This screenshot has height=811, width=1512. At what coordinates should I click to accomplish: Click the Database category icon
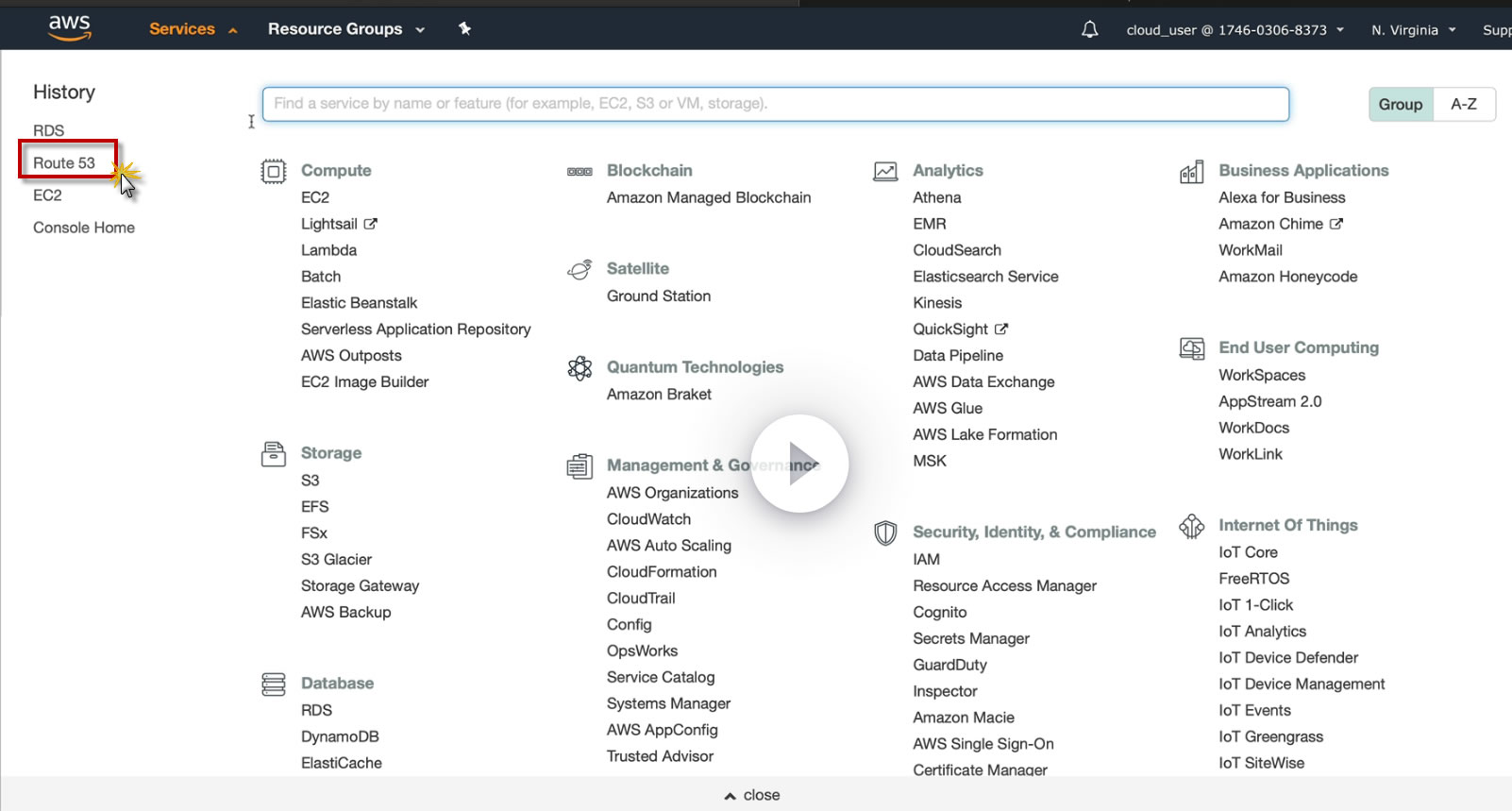click(x=274, y=684)
